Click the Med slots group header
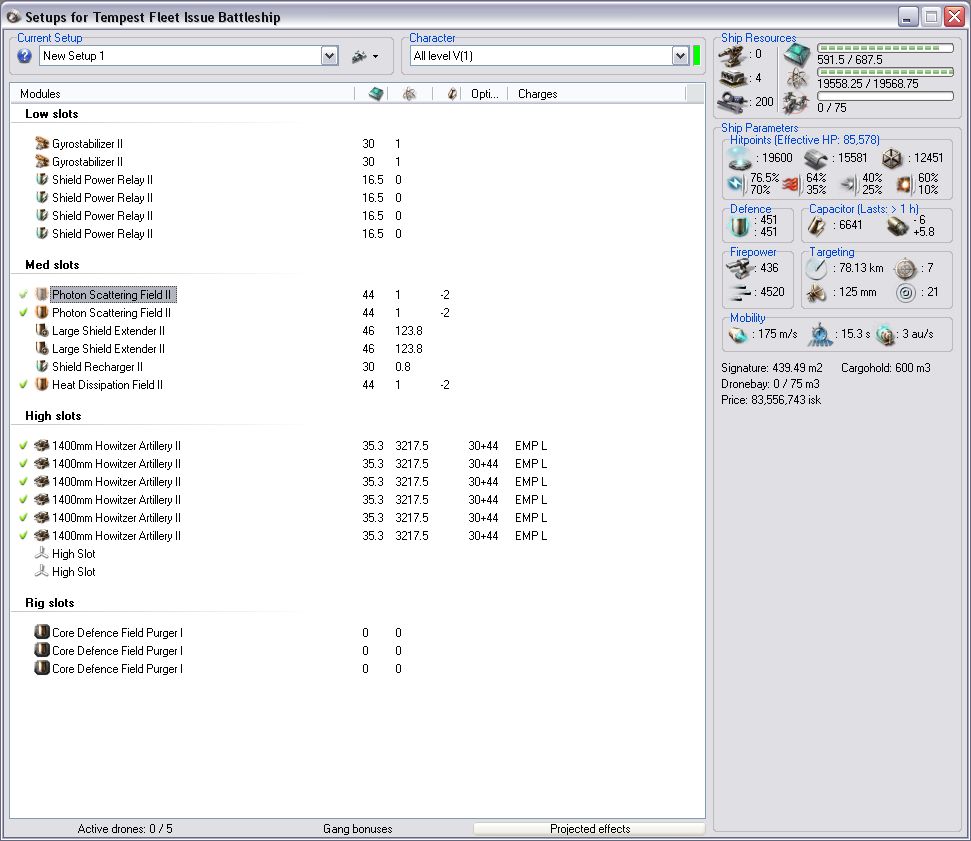Screen dimensions: 971x841 pos(52,265)
